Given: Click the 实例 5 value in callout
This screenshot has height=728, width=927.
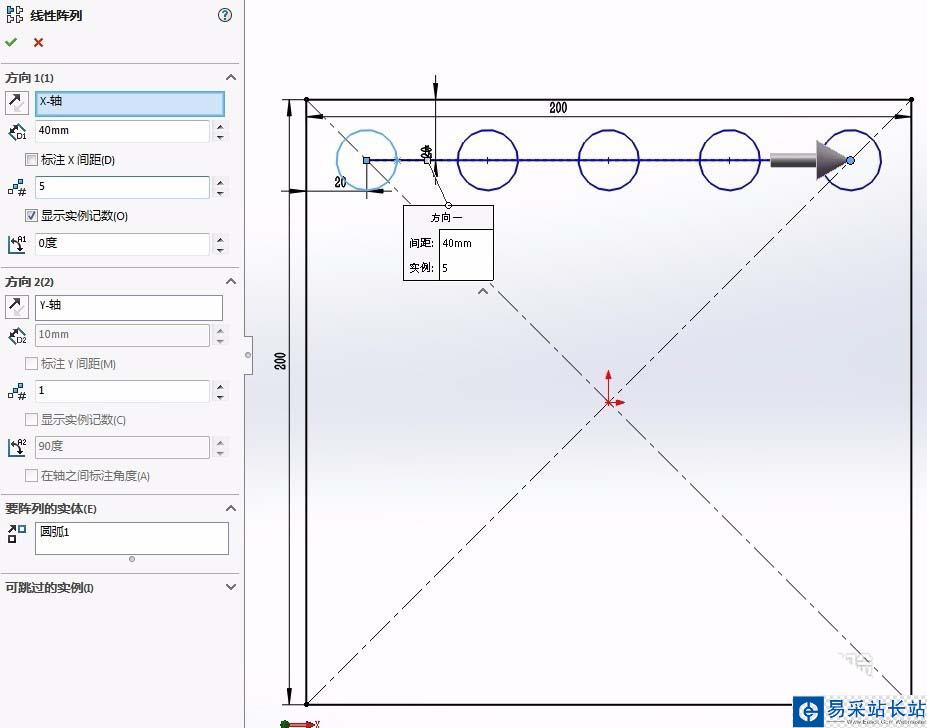Looking at the screenshot, I should 466,268.
